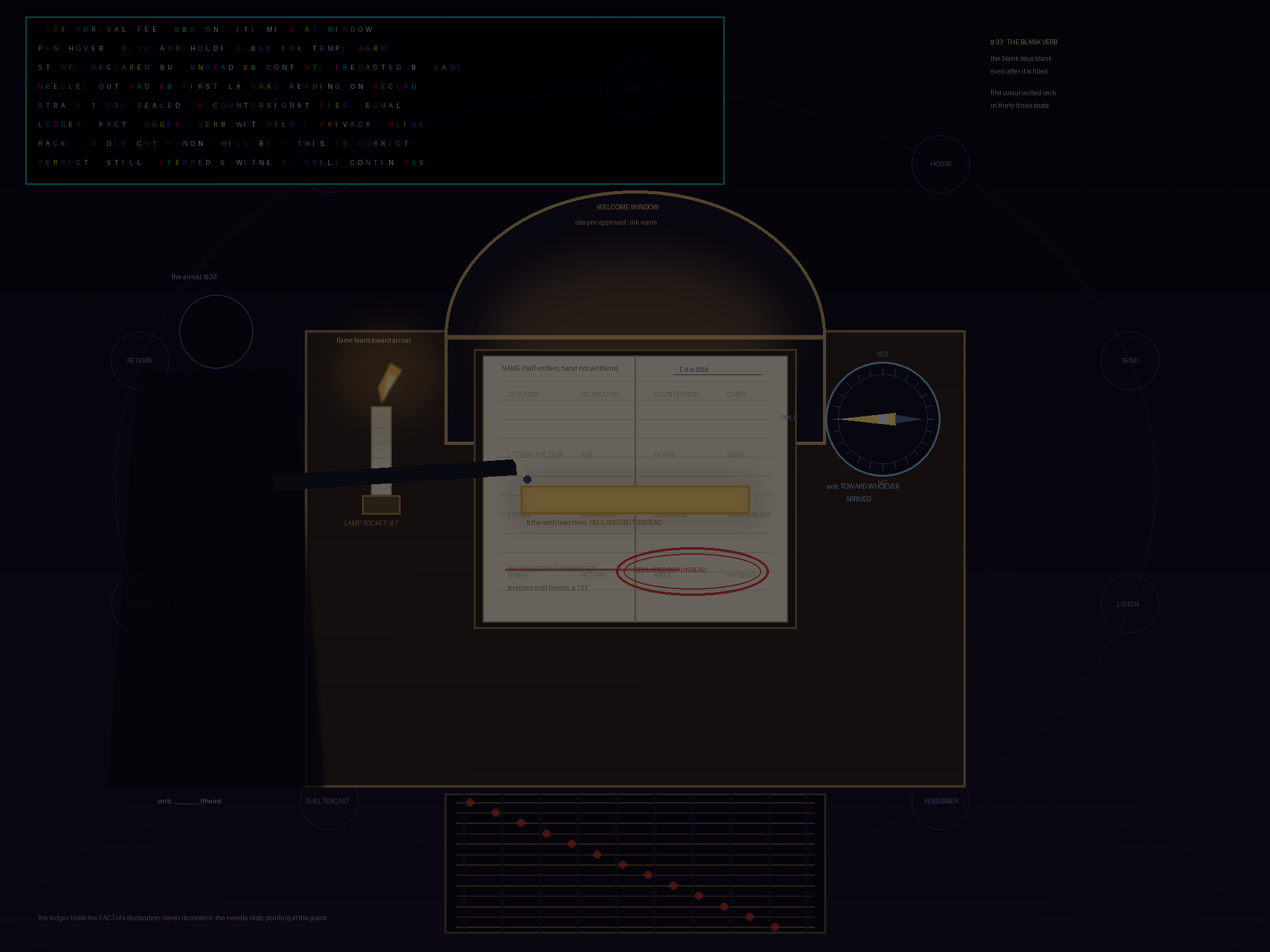Click the YES label above the compass

882,354
